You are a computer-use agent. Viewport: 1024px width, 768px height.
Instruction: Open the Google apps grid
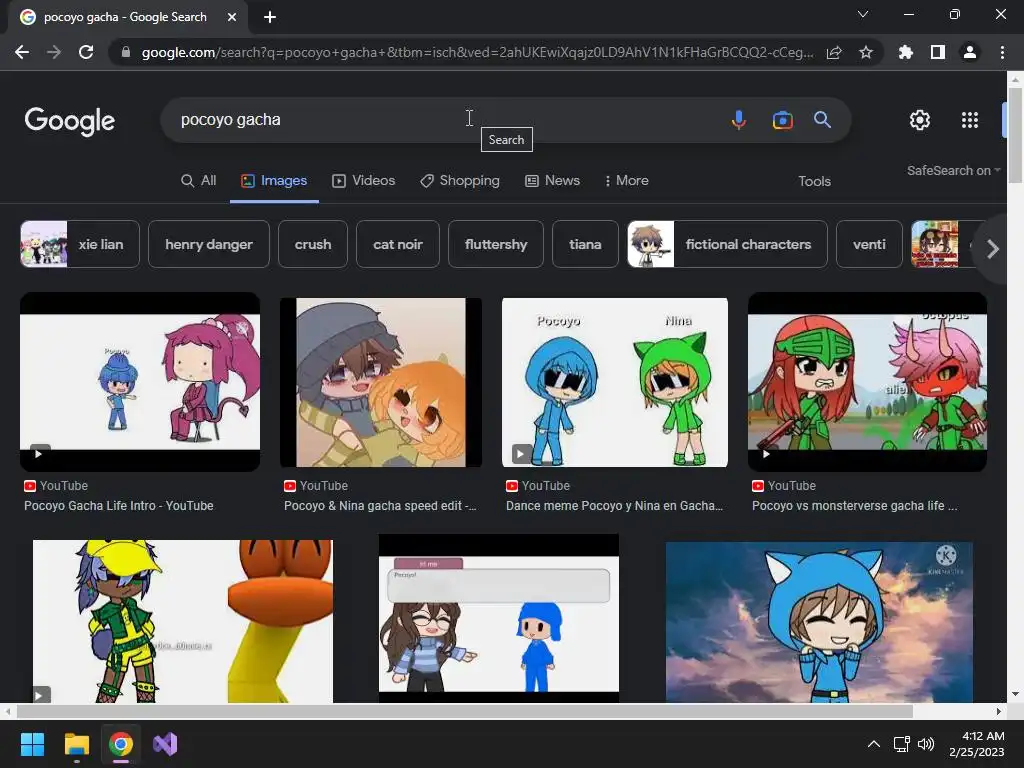click(970, 120)
